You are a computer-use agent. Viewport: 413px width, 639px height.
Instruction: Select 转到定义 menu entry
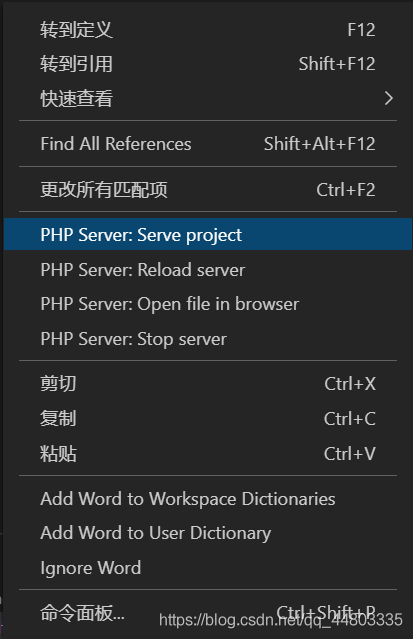(208, 30)
